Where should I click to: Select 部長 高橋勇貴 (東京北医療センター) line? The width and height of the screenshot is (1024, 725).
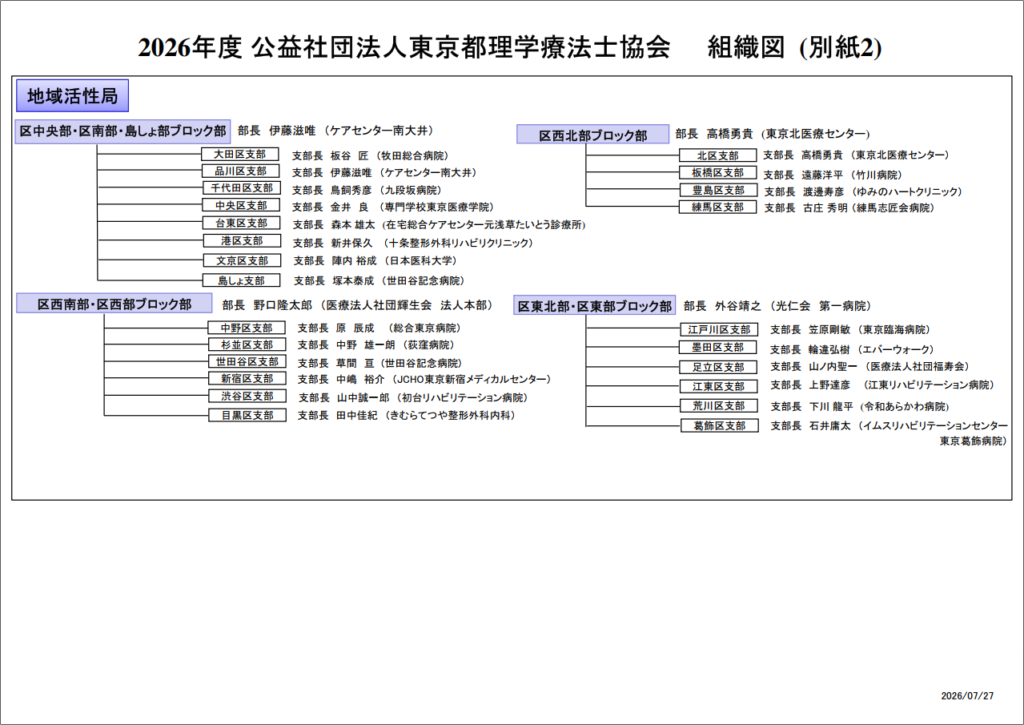click(x=773, y=134)
